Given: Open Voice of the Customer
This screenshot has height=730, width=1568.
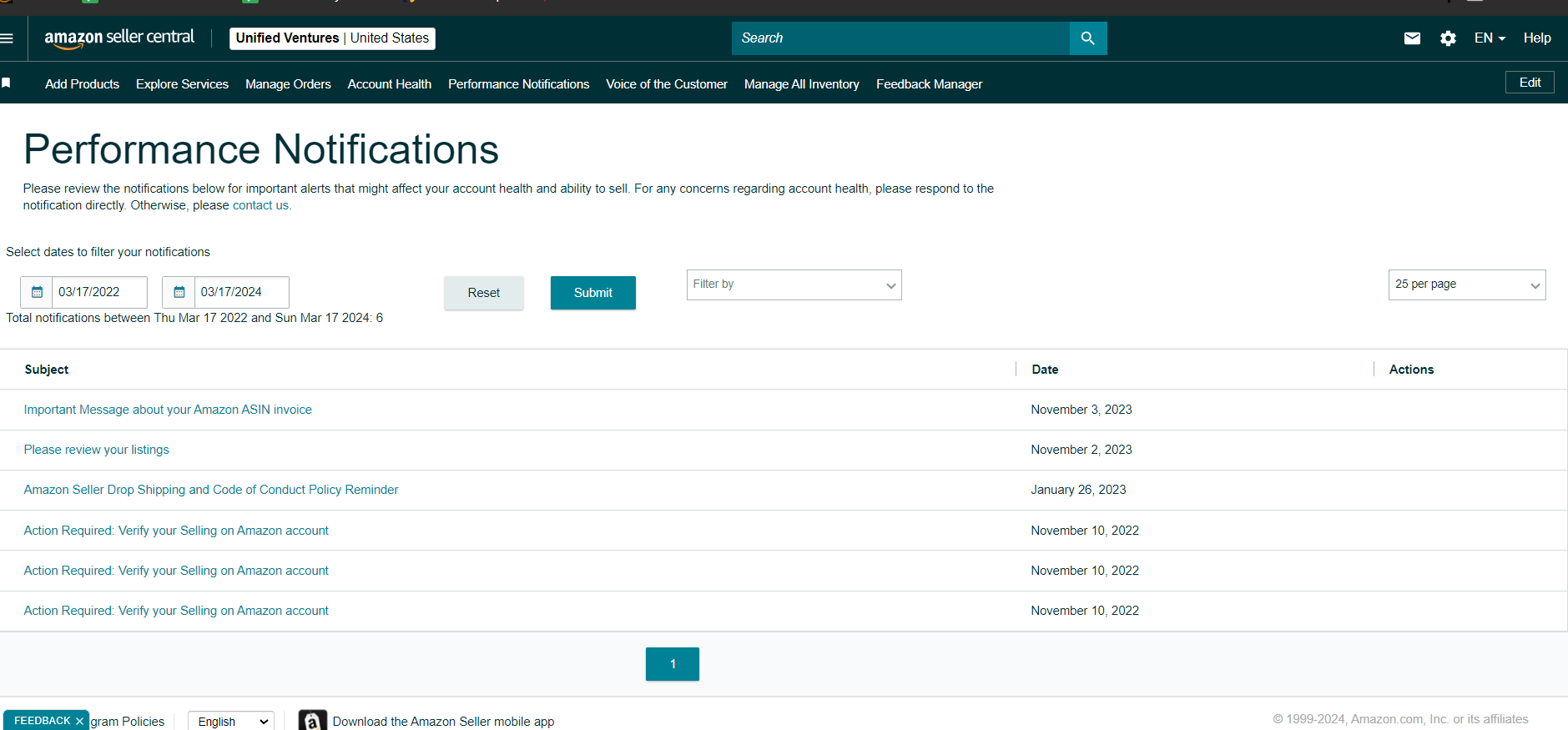Looking at the screenshot, I should pyautogui.click(x=667, y=84).
